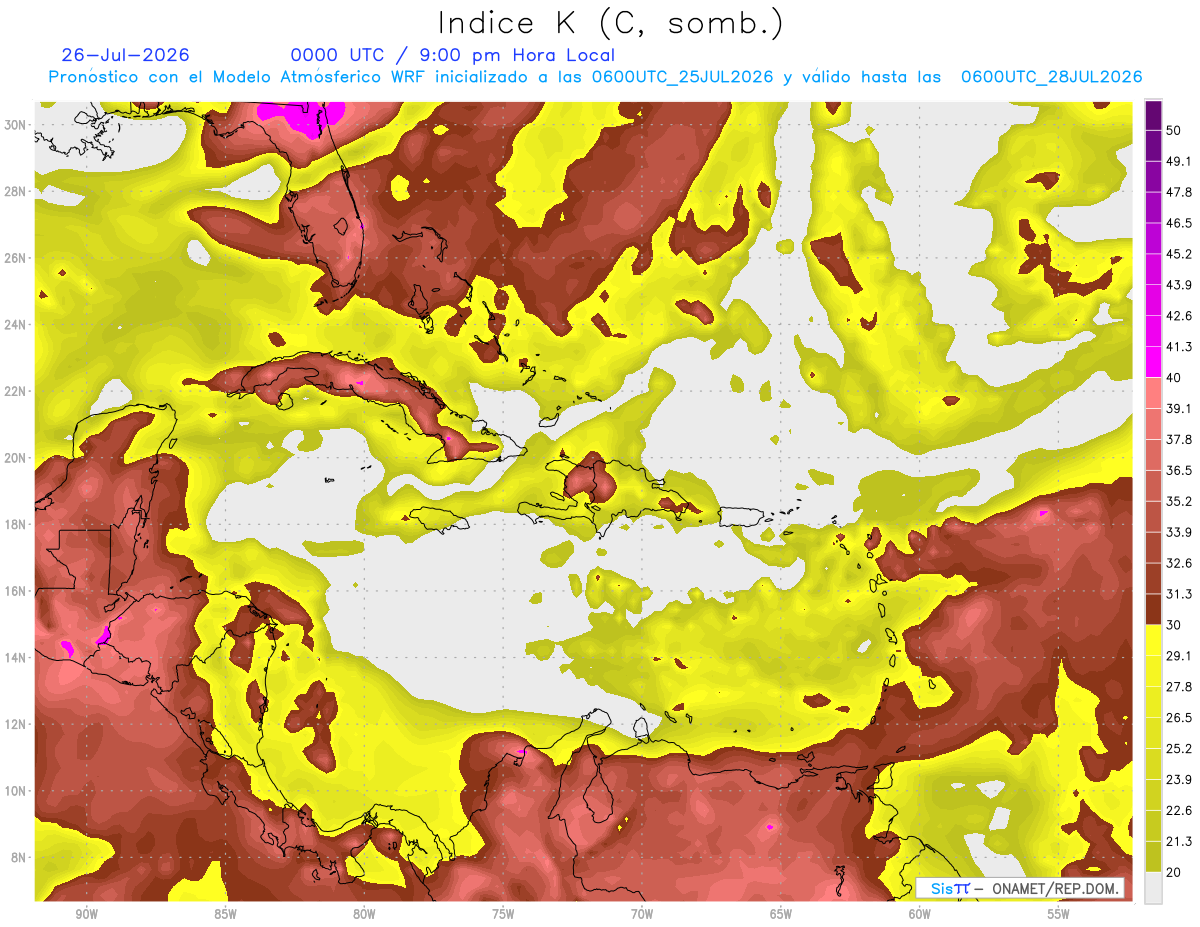Click the '49.1' color bar label

pos(1179,161)
